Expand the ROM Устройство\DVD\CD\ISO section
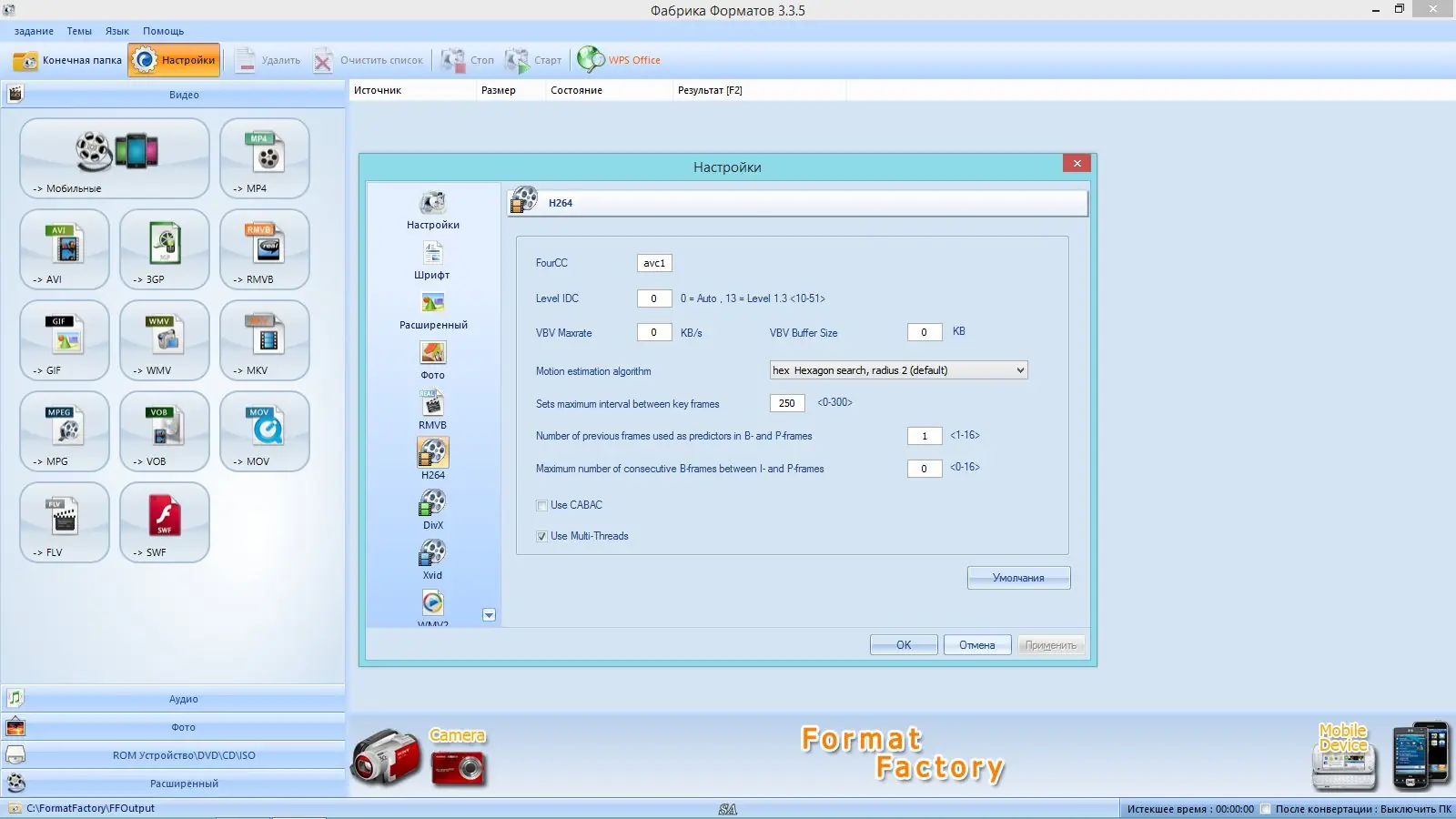Viewport: 1456px width, 819px height. [173, 755]
